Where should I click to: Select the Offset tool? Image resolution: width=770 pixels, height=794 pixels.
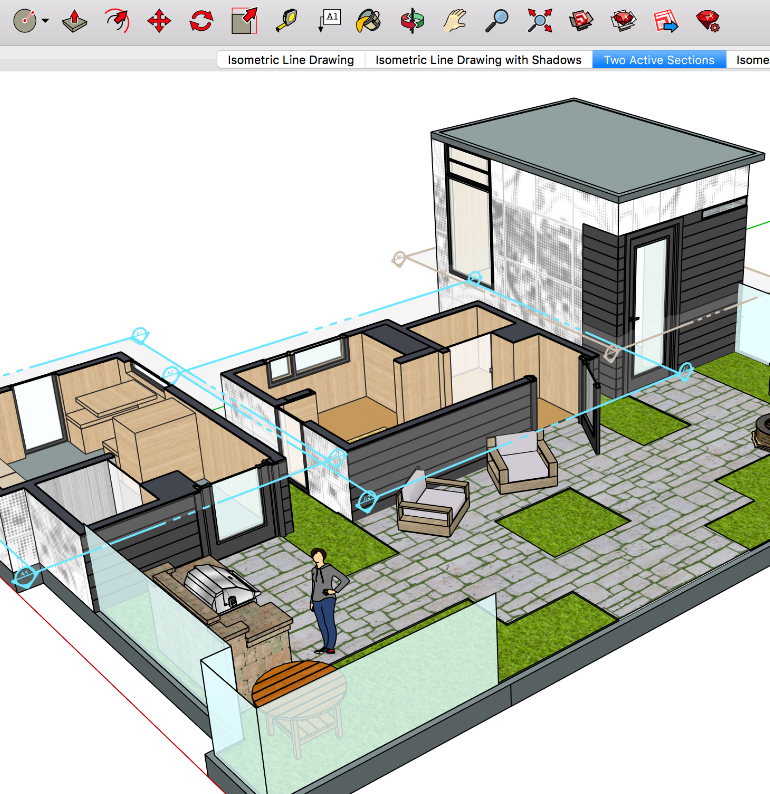click(x=117, y=21)
